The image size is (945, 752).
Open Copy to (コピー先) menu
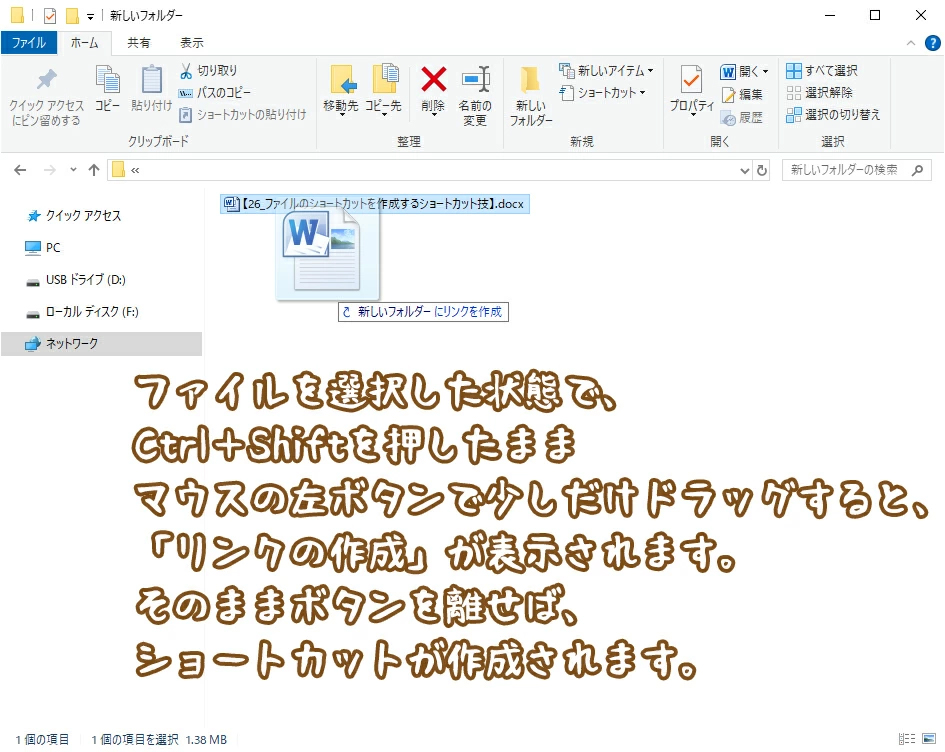383,89
